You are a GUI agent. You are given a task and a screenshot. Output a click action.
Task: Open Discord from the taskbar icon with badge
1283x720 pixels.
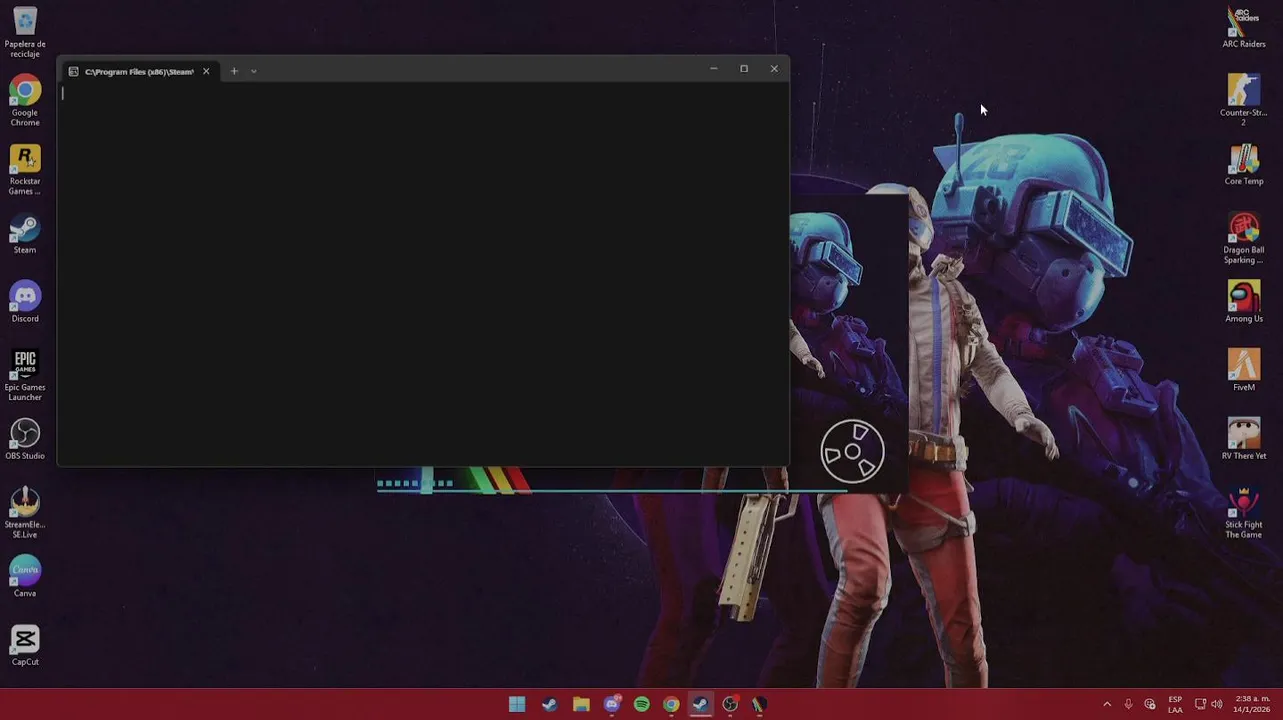pos(612,704)
